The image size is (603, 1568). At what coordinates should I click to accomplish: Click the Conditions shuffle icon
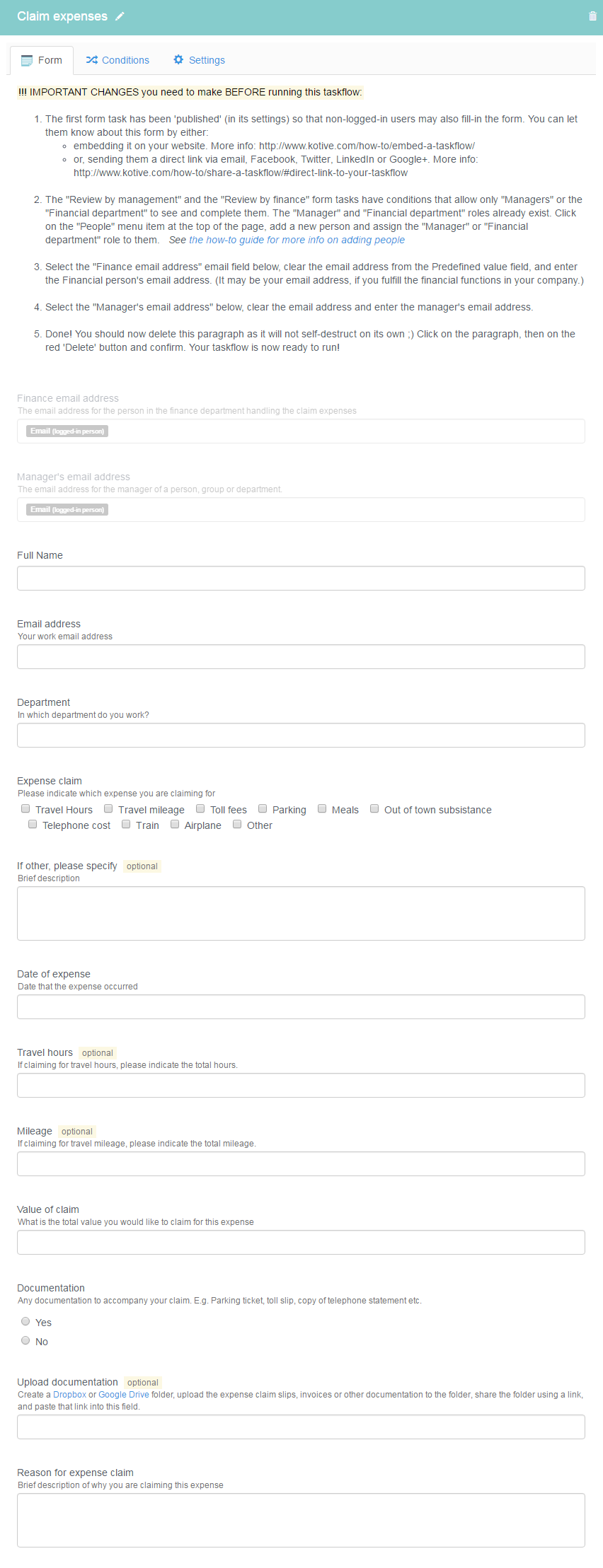click(x=91, y=60)
